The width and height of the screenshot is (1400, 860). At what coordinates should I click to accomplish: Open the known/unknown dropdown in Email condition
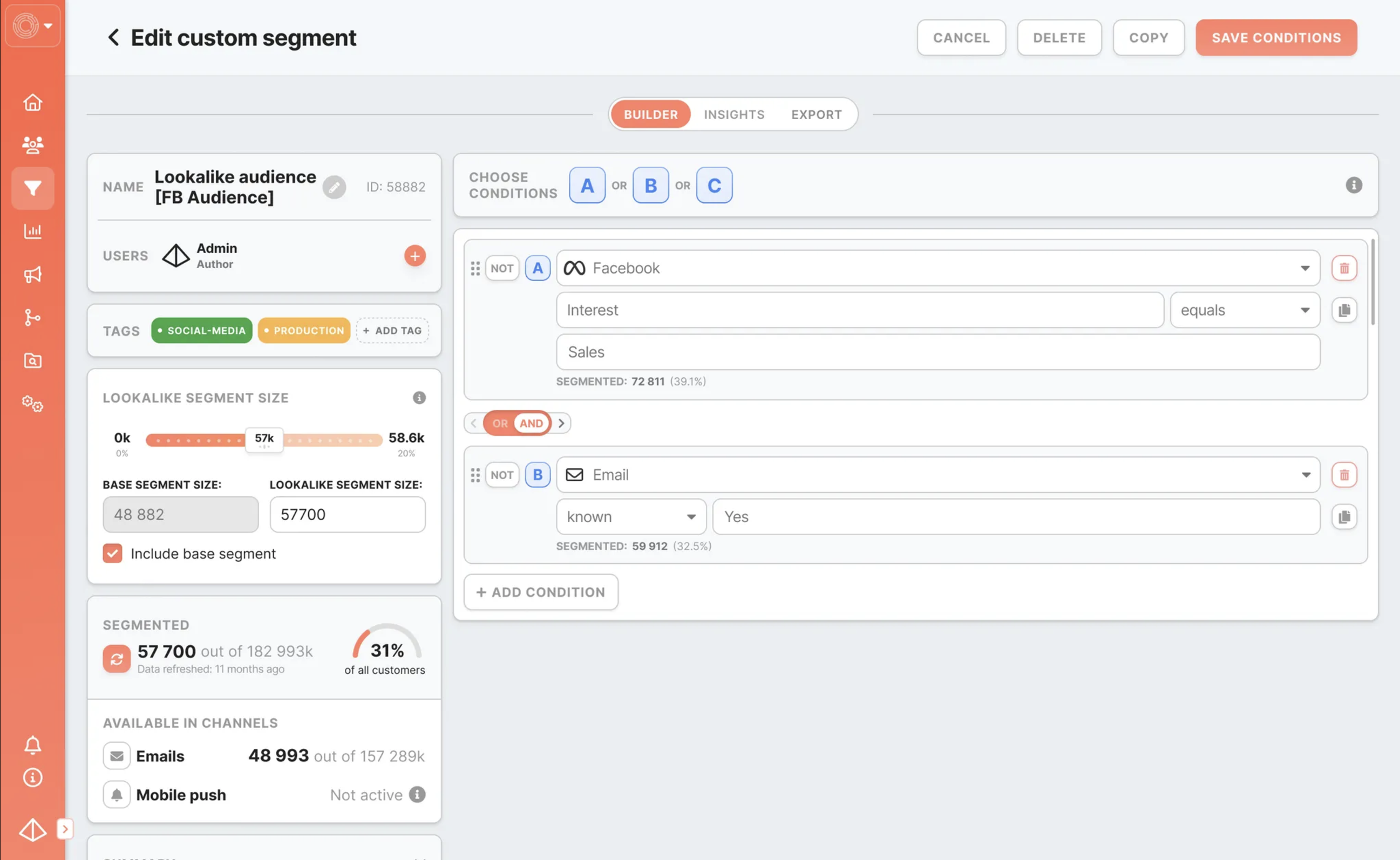tap(631, 516)
